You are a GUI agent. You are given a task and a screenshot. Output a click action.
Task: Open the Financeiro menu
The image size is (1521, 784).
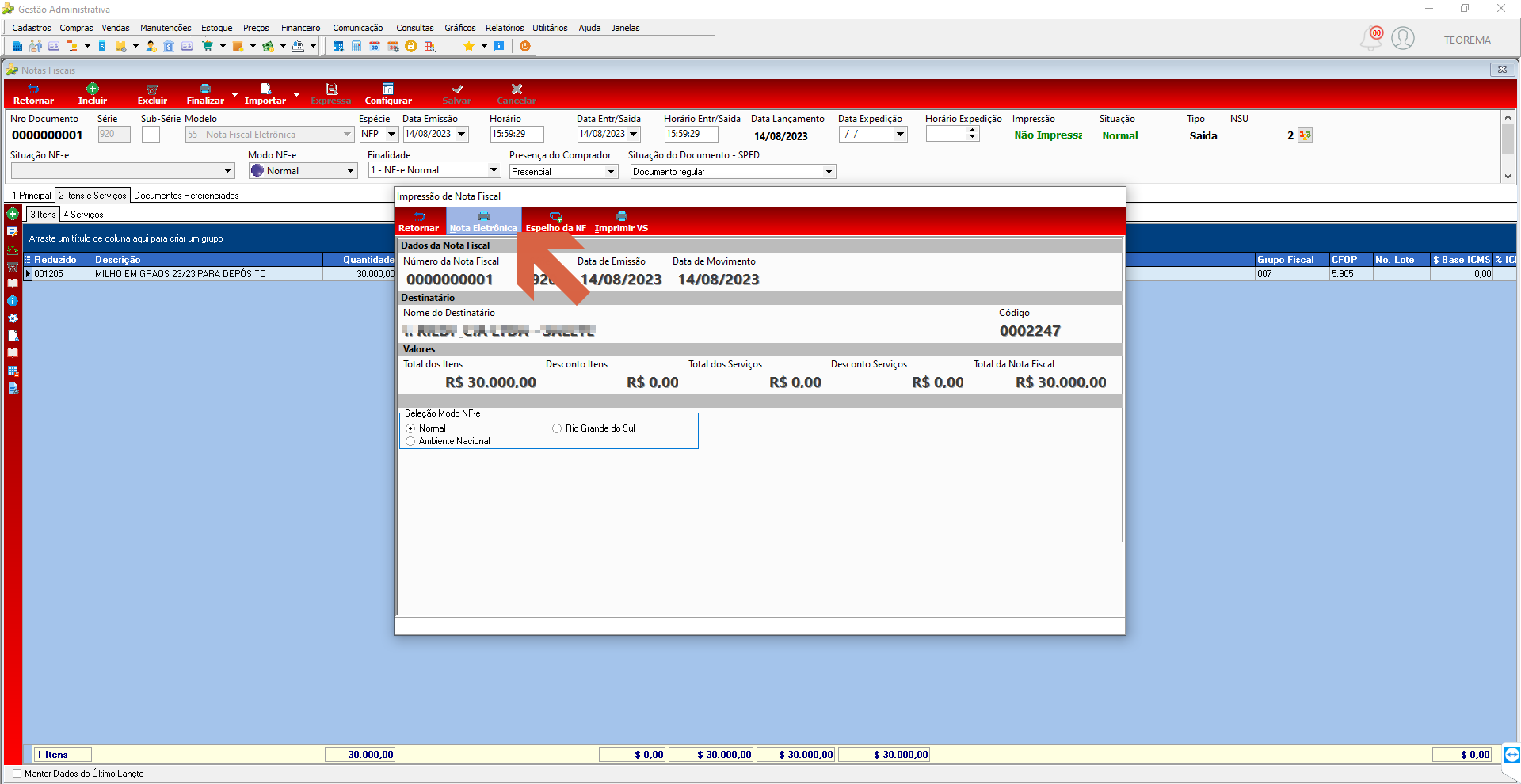pyautogui.click(x=301, y=28)
